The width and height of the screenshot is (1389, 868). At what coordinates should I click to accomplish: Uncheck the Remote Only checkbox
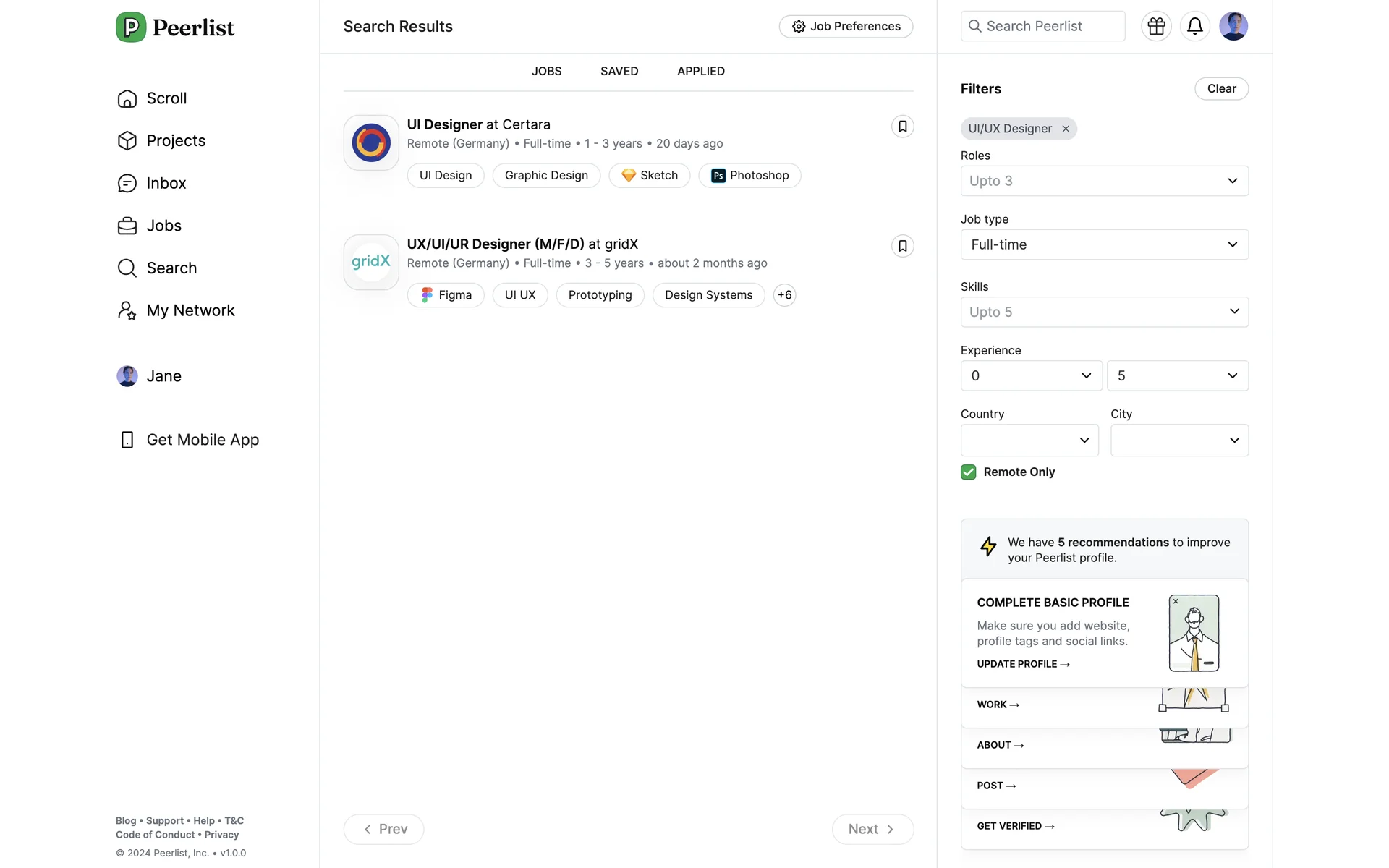(968, 472)
